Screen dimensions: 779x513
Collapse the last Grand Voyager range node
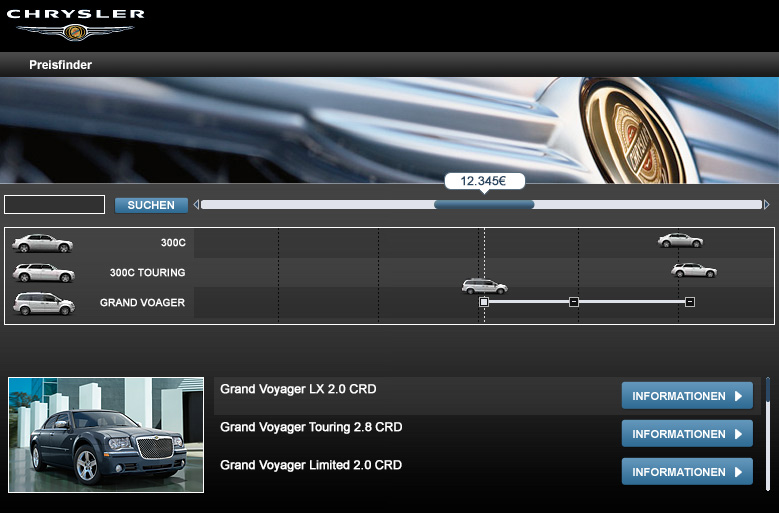pyautogui.click(x=690, y=301)
